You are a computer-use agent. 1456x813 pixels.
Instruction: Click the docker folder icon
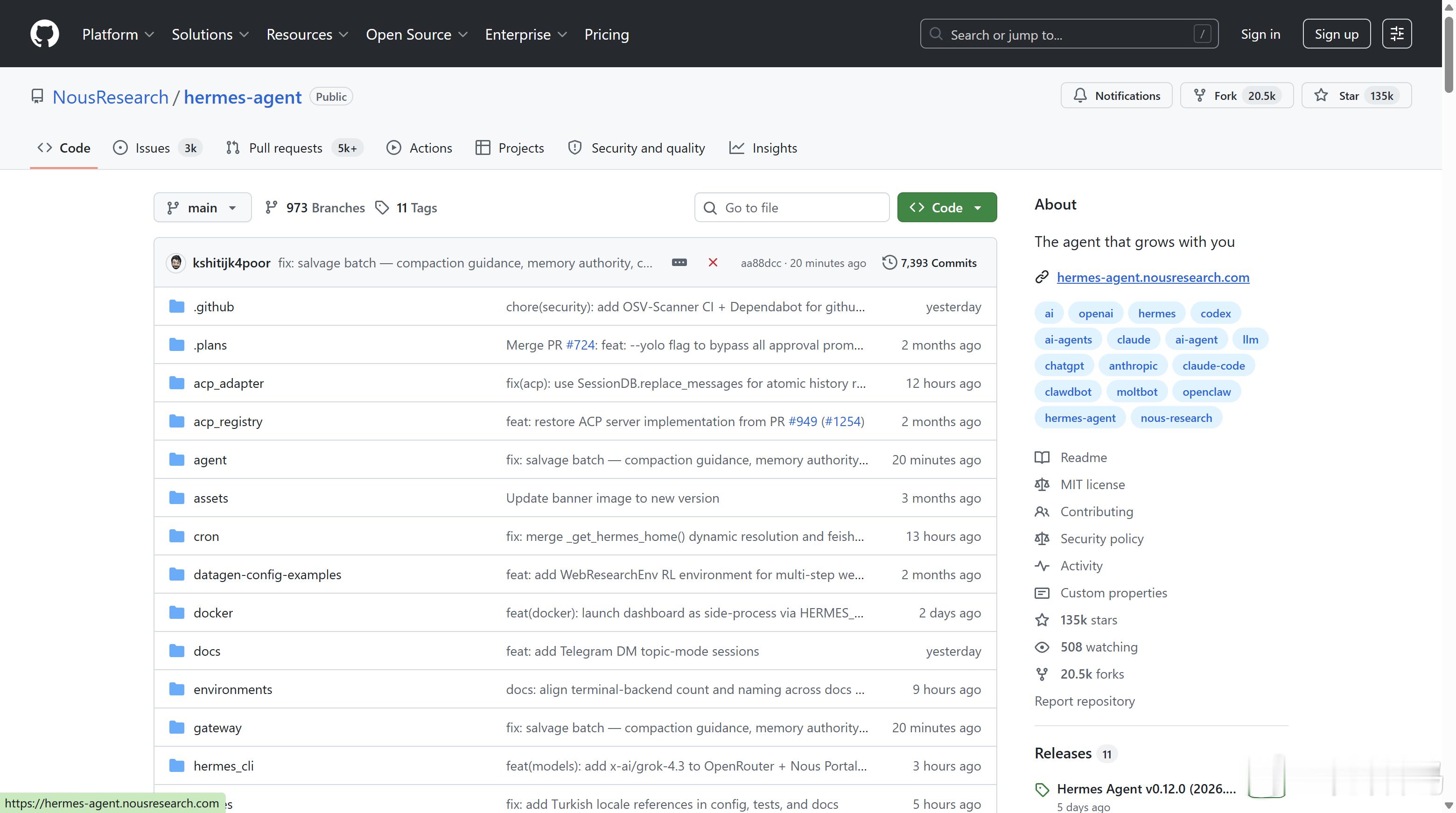(177, 612)
